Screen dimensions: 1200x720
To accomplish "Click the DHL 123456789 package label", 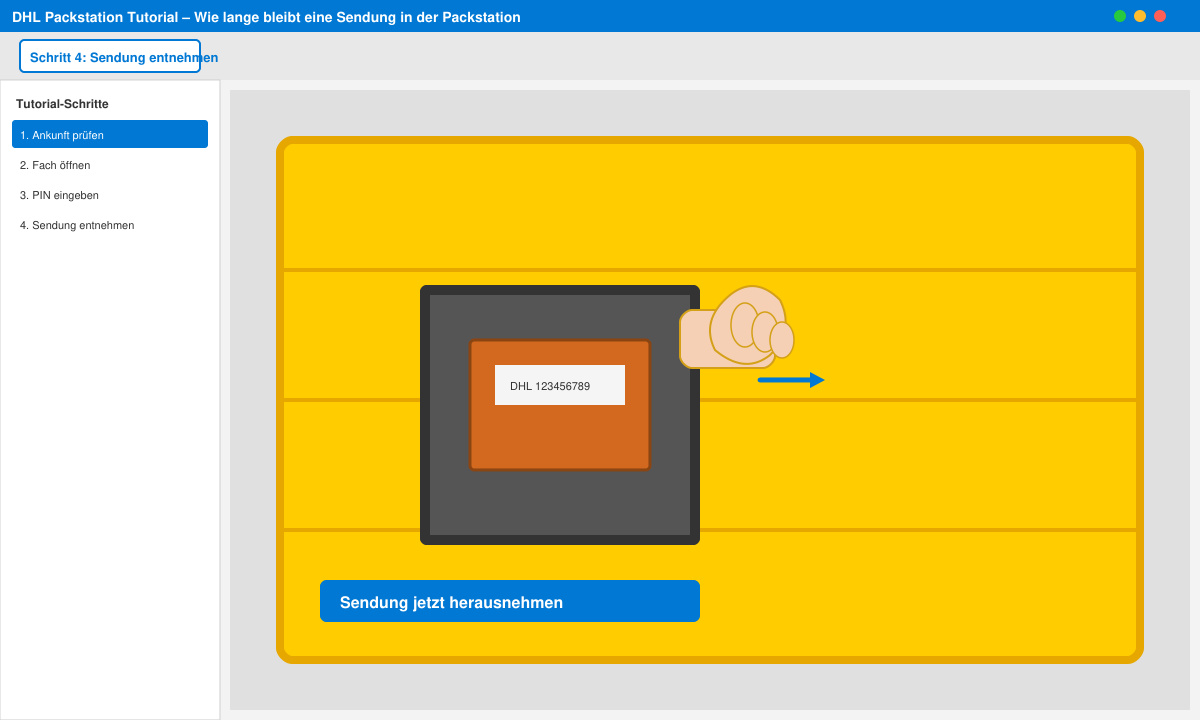I will (x=560, y=385).
